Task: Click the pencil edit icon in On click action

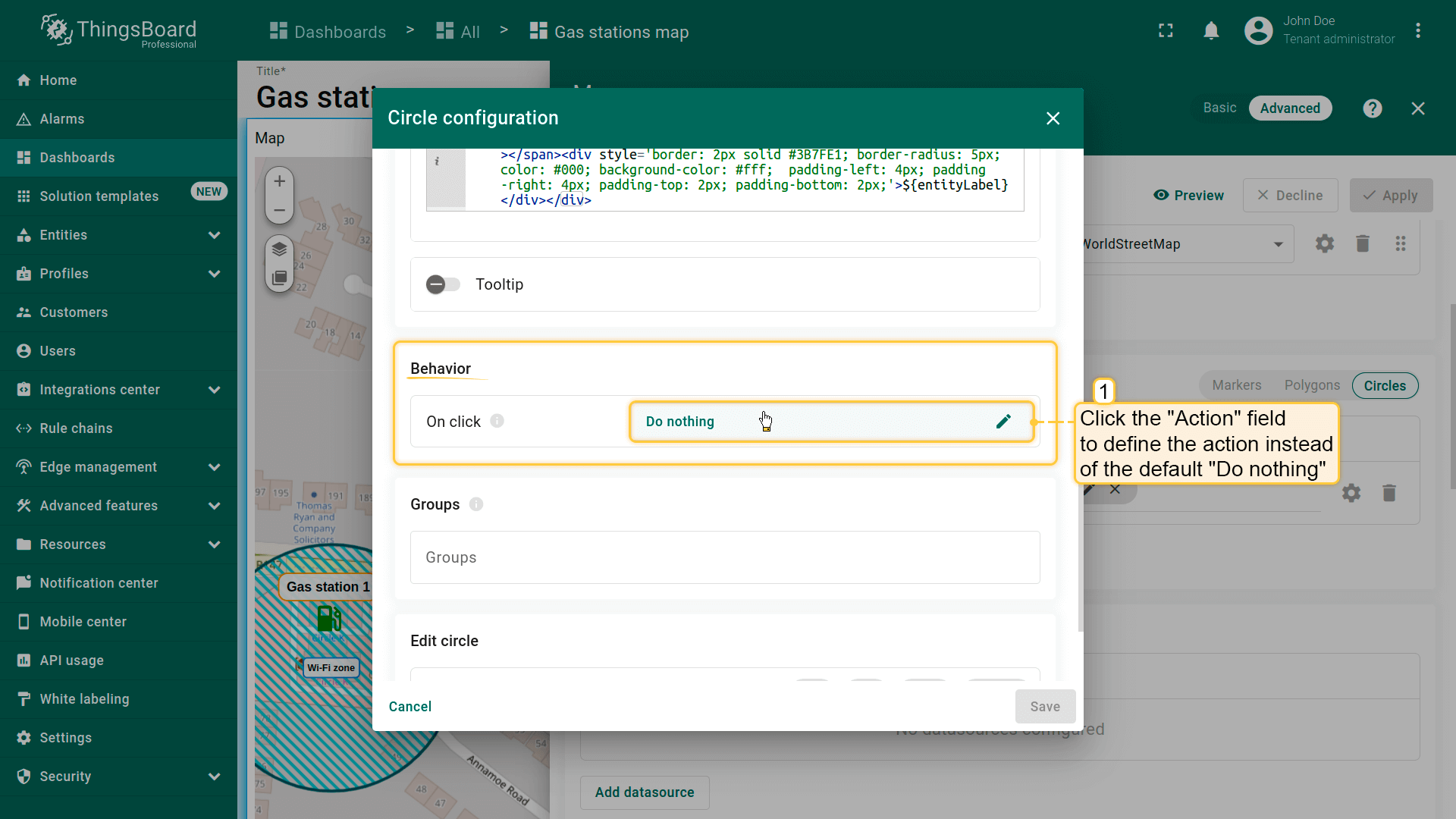Action: coord(1003,422)
